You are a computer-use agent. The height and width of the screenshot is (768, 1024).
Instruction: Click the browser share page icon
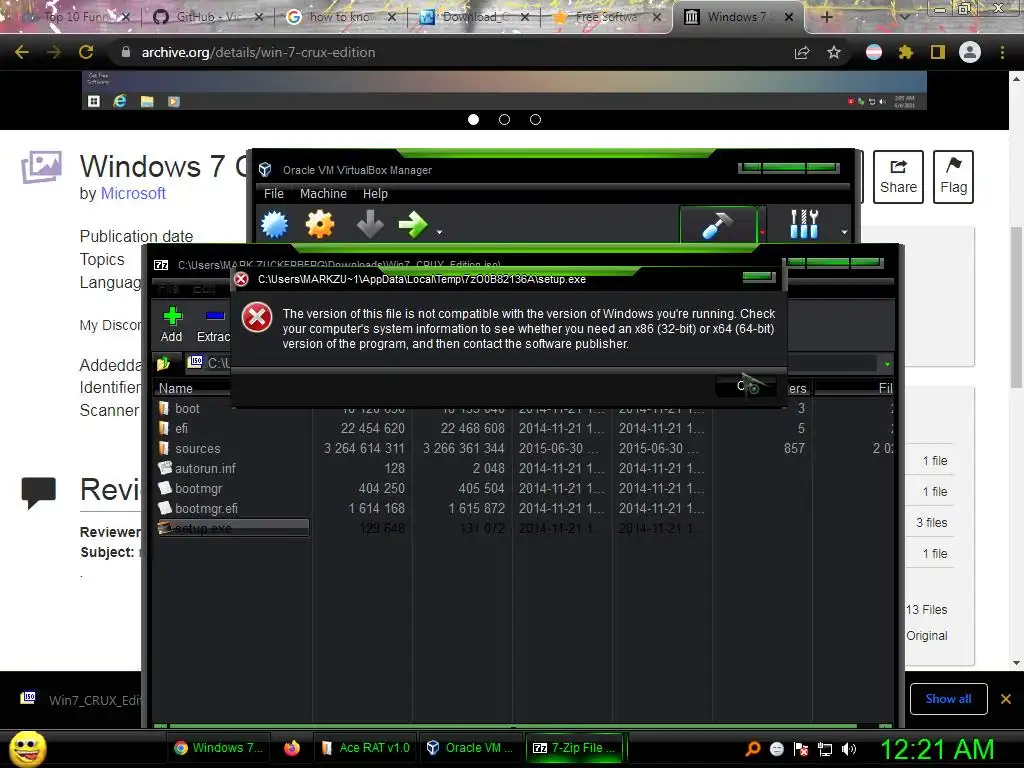[802, 53]
